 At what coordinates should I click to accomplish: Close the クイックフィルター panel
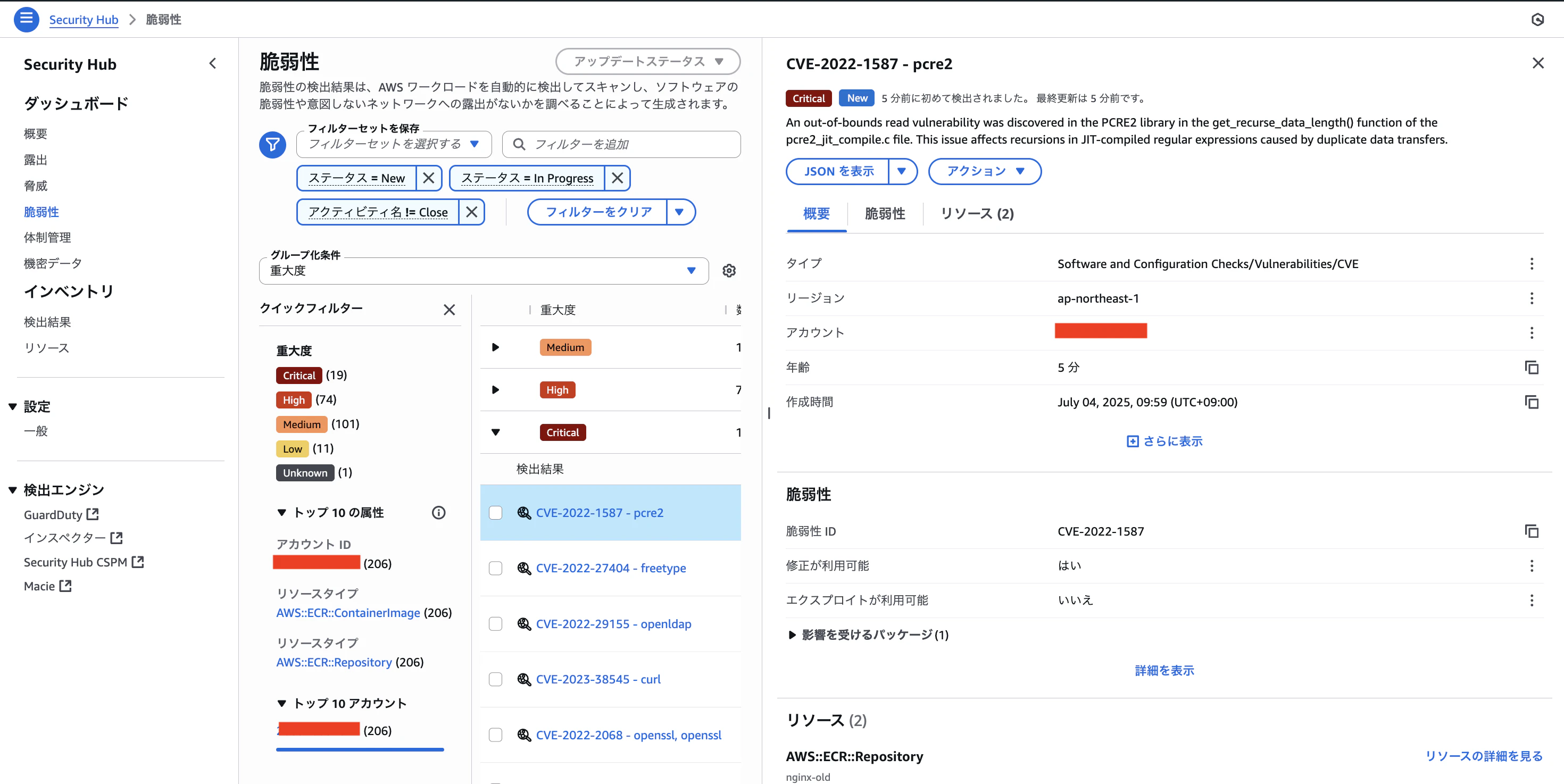point(450,310)
